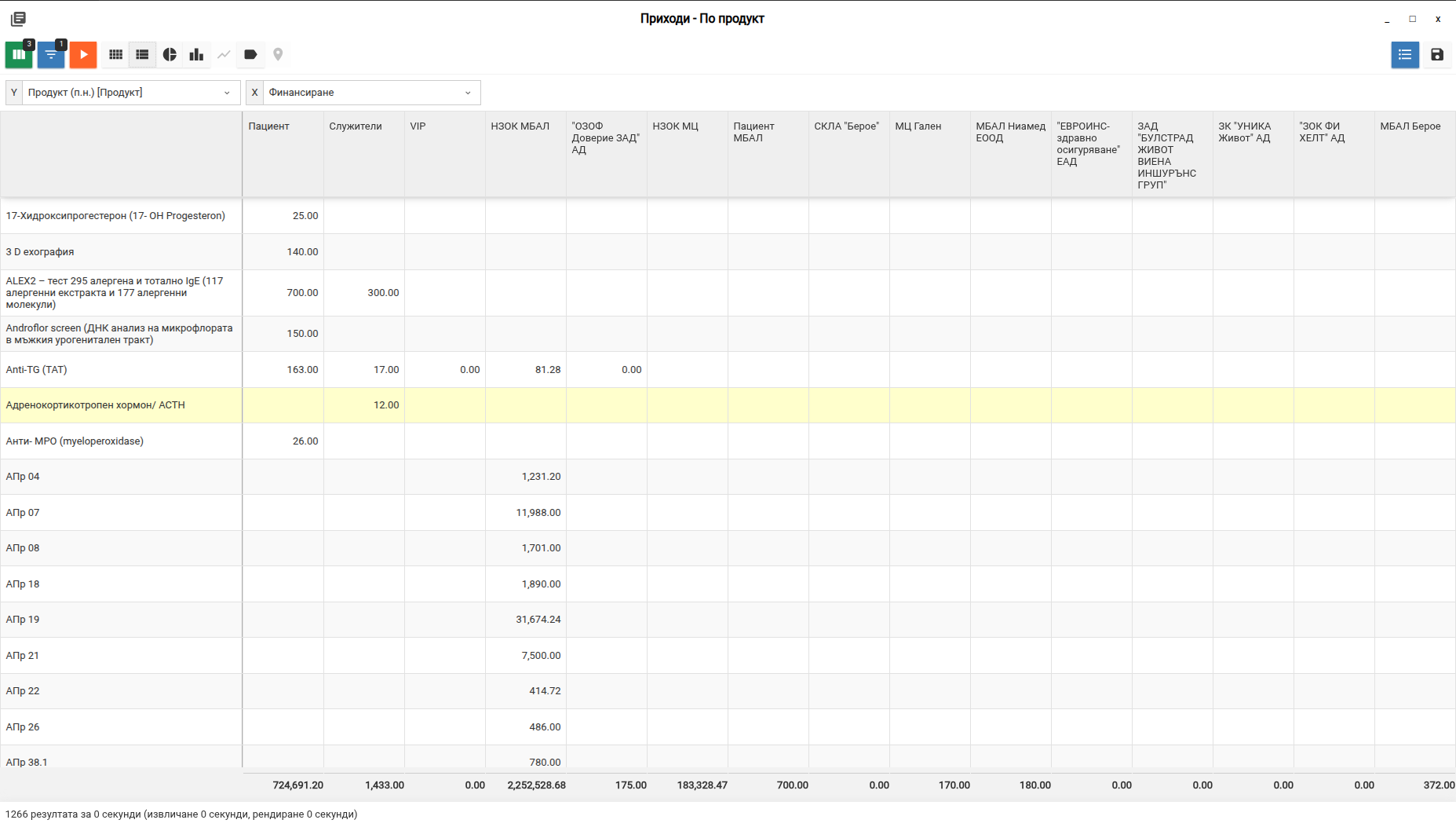Viewport: 1456px width, 827px height.
Task: Click the label tag icon
Action: click(250, 54)
